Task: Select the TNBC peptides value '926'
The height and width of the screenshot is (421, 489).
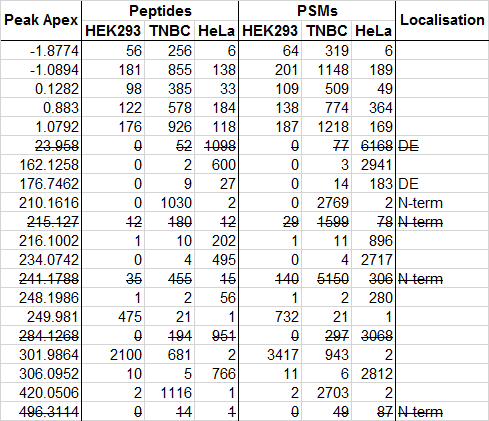Action: click(x=170, y=127)
